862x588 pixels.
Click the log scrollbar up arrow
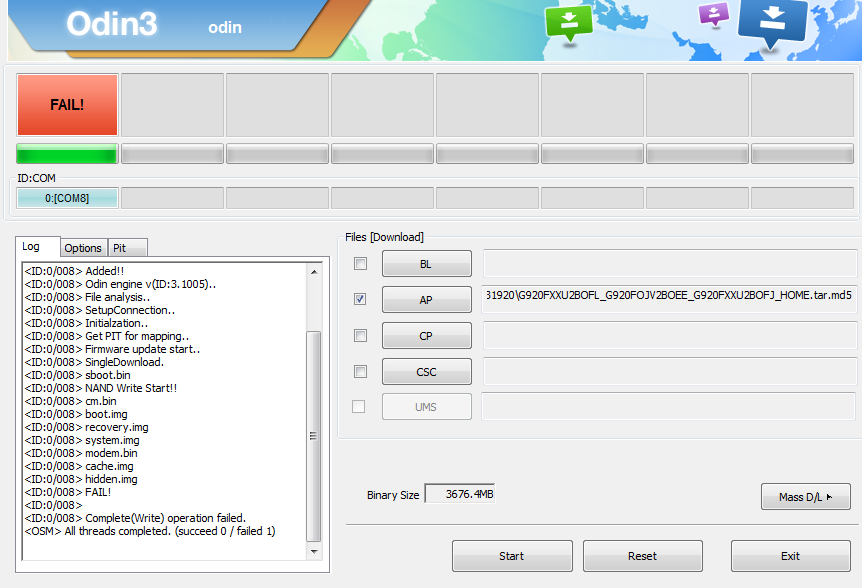click(314, 272)
